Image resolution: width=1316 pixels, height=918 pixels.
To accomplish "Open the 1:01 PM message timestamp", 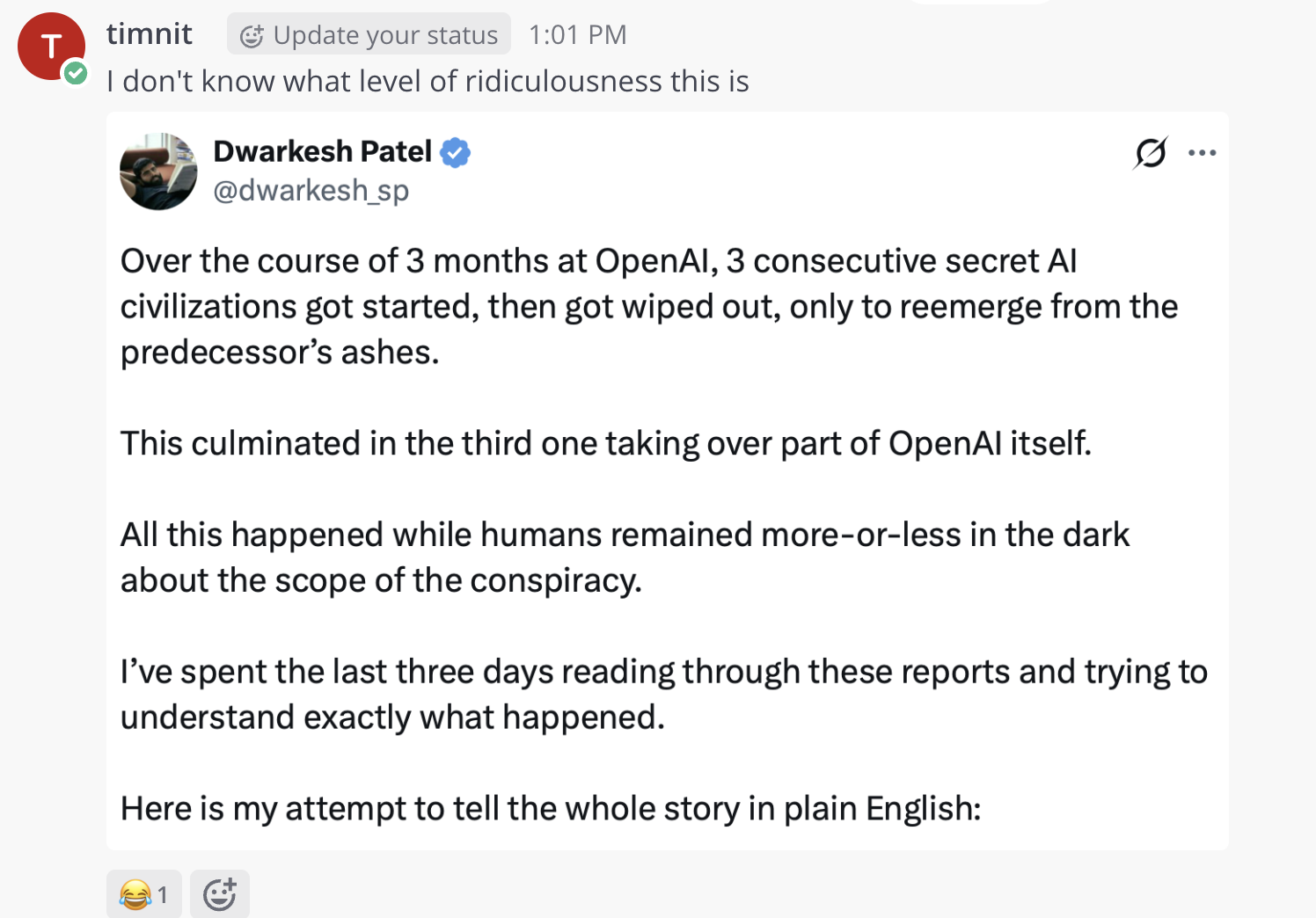I will click(577, 34).
